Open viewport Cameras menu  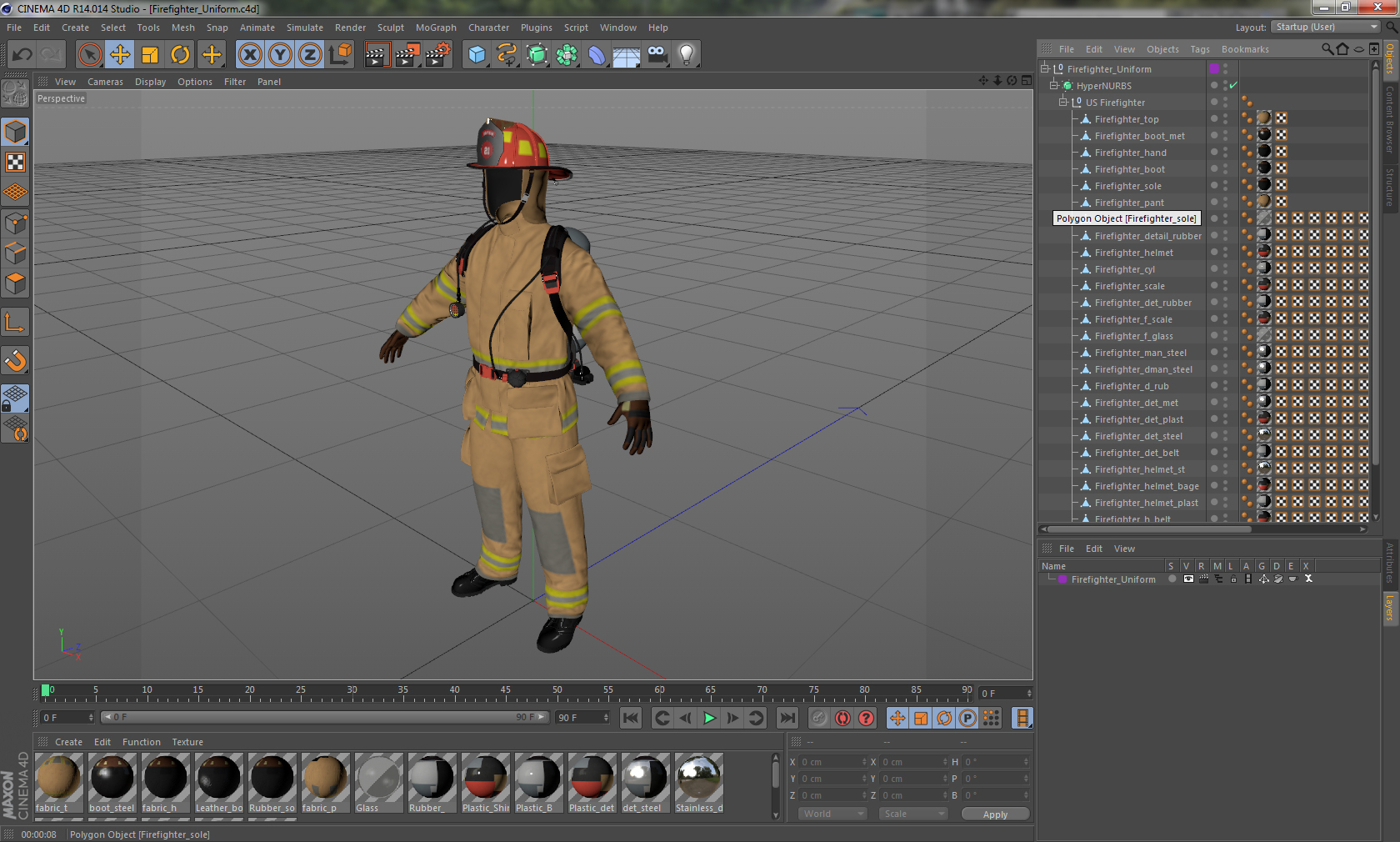pos(105,82)
